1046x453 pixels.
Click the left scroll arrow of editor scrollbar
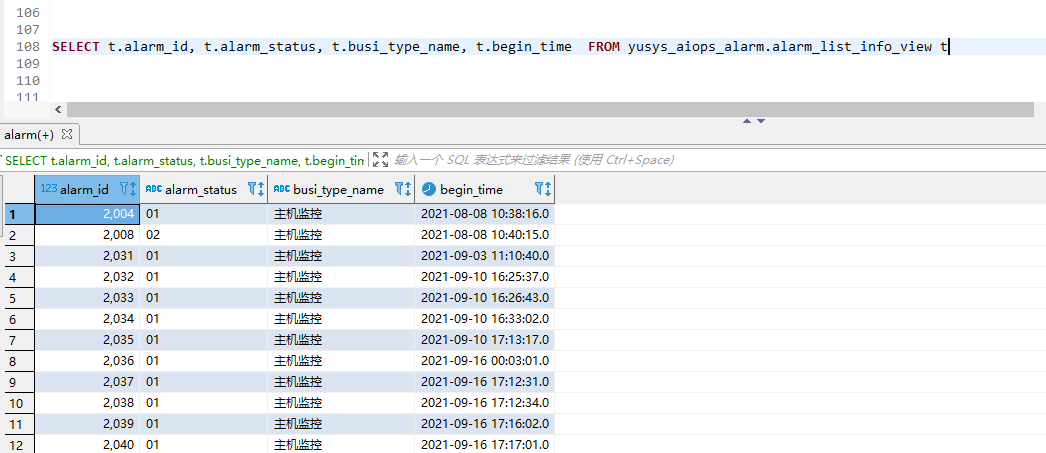coord(58,109)
